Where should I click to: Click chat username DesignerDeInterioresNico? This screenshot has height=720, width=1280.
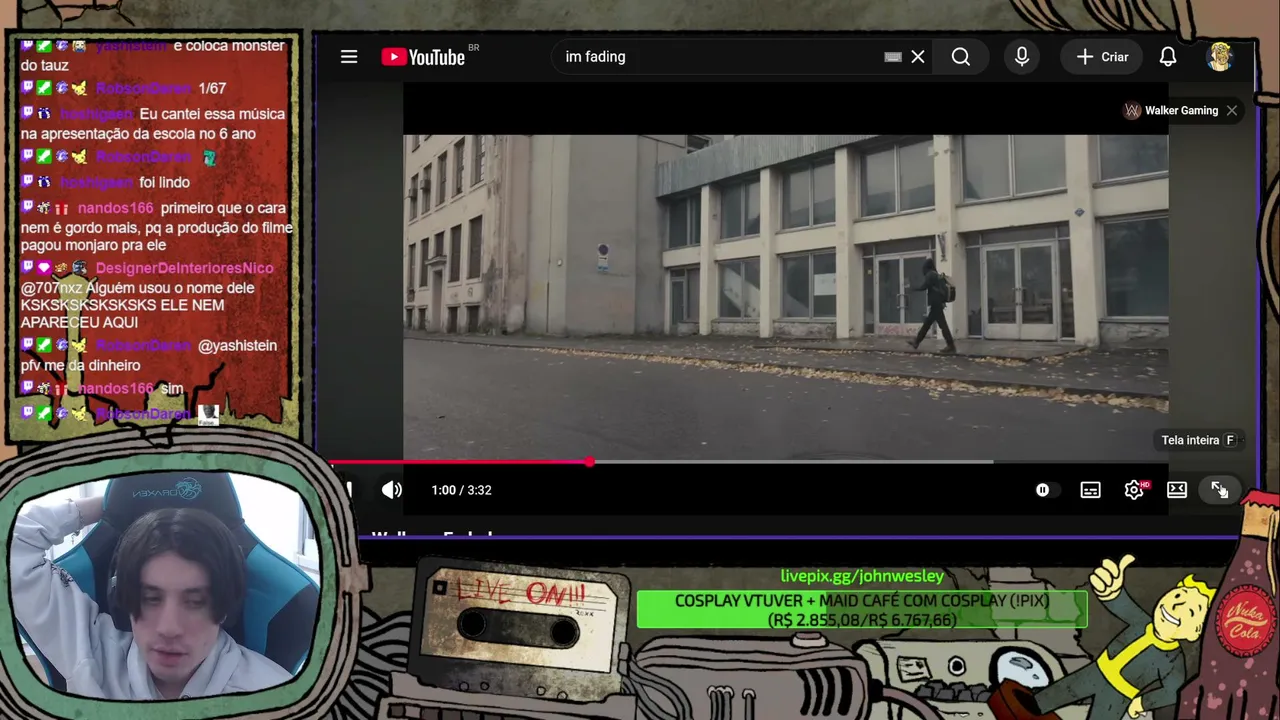(184, 268)
